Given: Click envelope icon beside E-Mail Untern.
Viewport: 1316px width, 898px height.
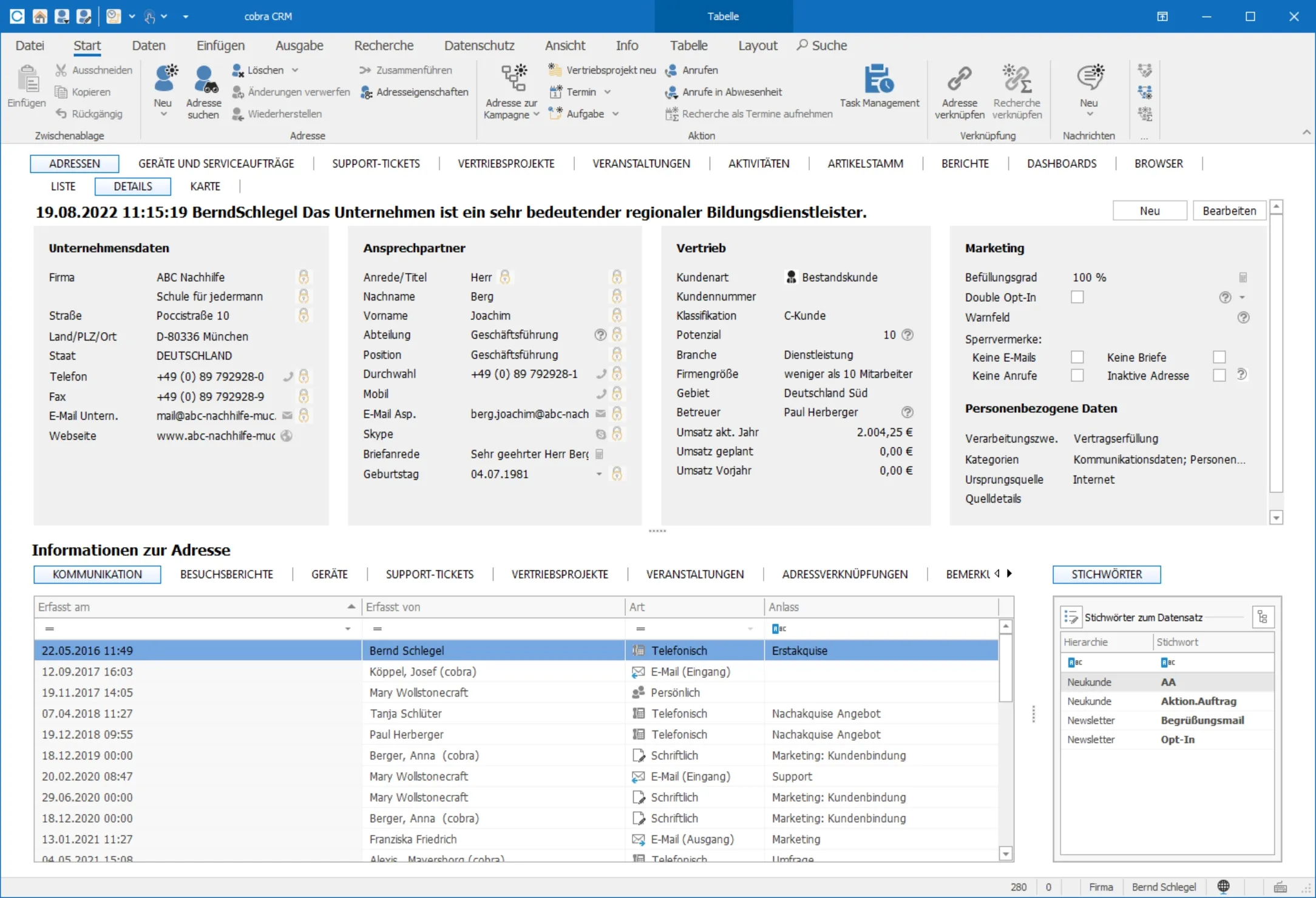Looking at the screenshot, I should pyautogui.click(x=288, y=416).
